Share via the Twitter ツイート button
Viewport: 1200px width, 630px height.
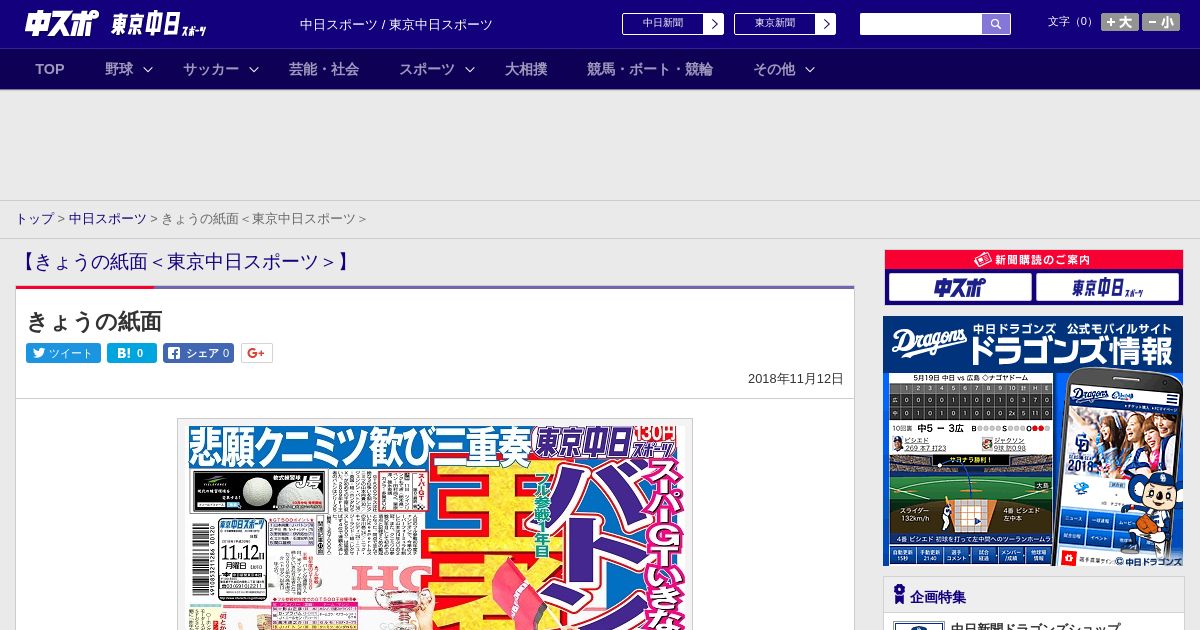pos(63,353)
